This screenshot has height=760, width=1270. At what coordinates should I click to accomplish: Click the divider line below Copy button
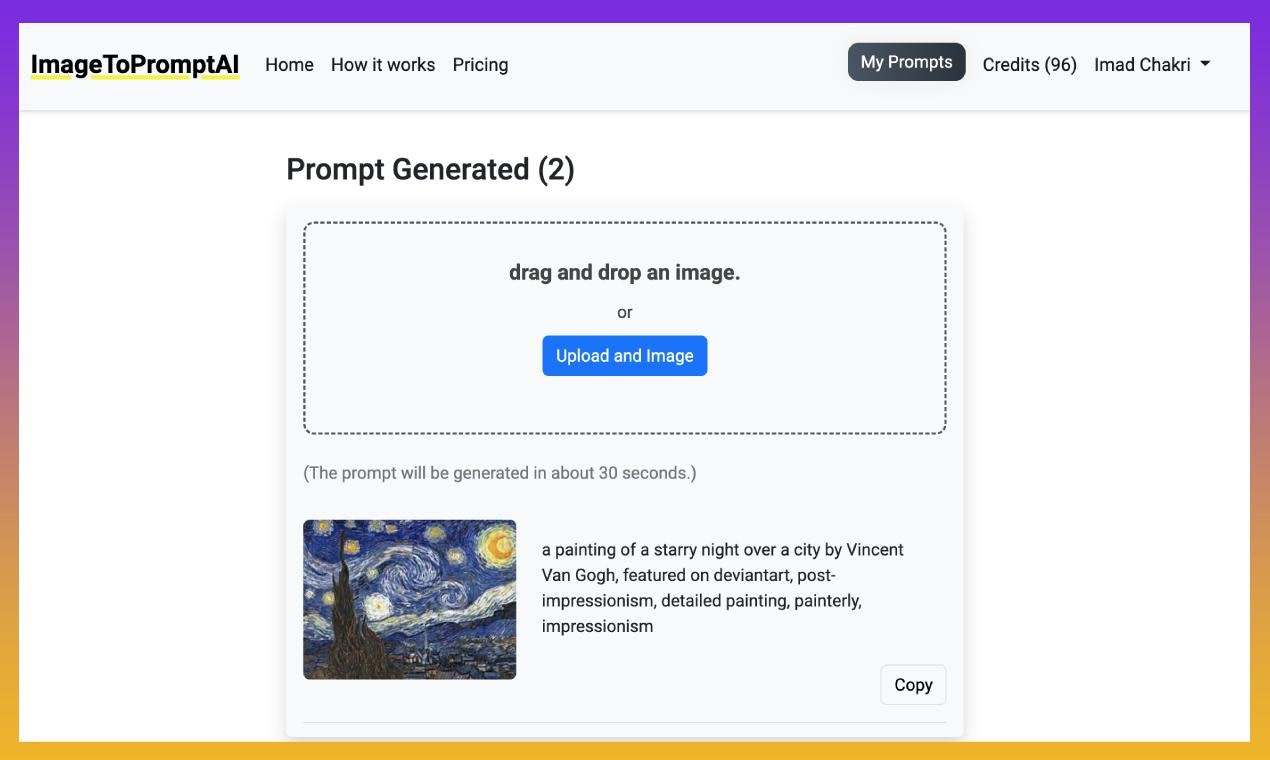click(x=625, y=722)
